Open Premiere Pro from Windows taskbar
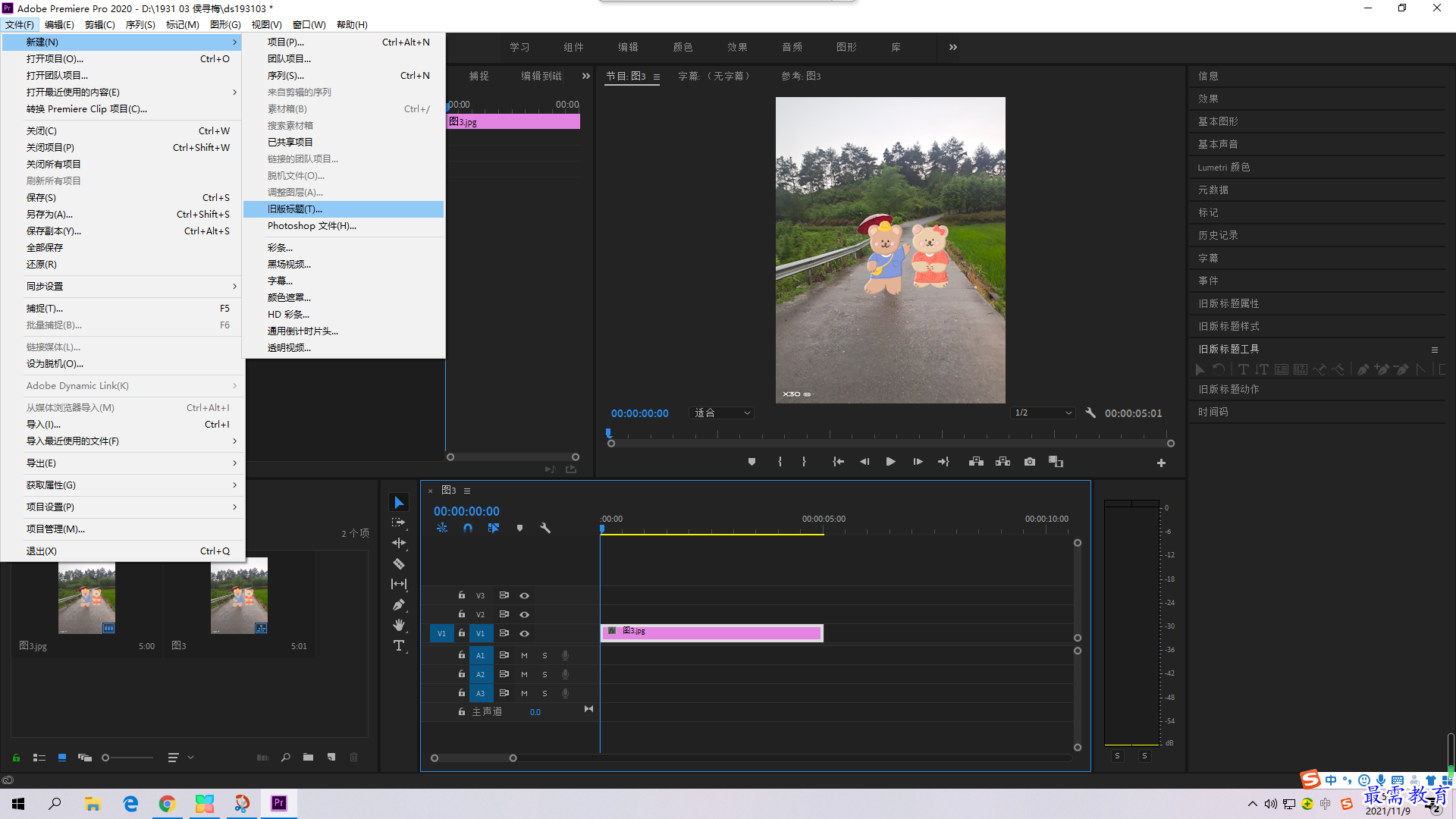This screenshot has height=819, width=1456. pos(278,803)
